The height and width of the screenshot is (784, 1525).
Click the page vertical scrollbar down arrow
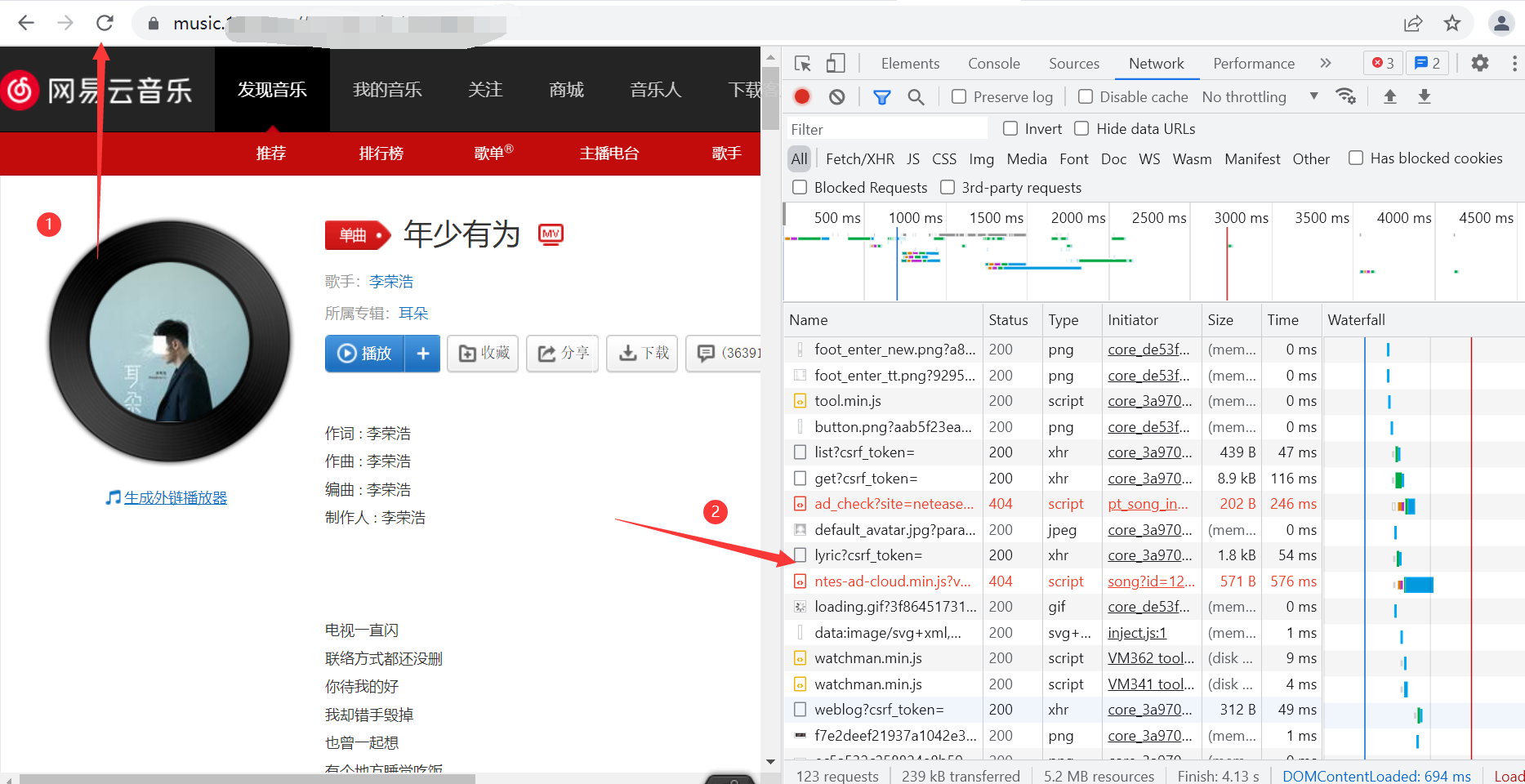pos(770,762)
